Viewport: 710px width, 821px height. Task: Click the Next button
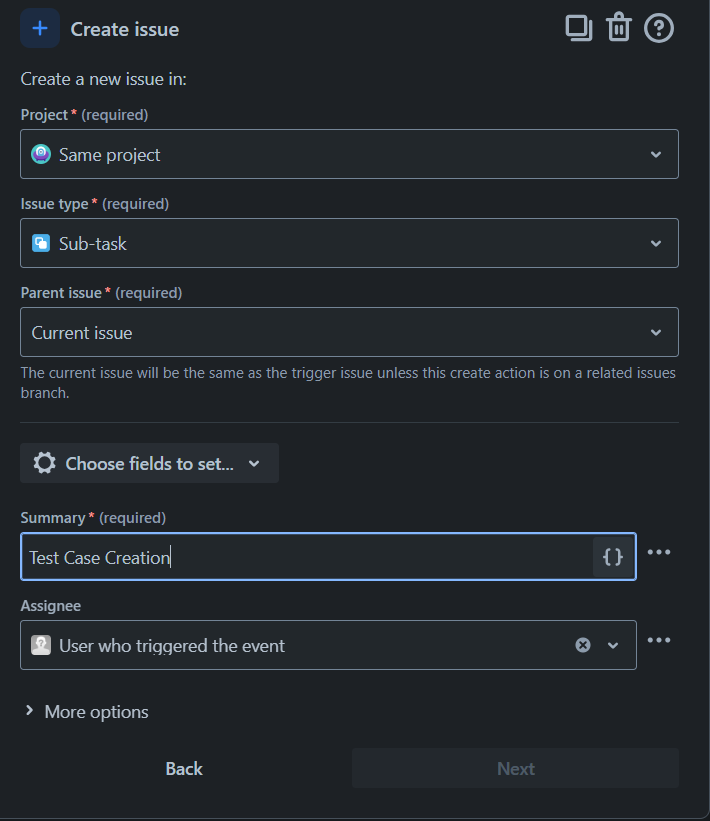click(515, 768)
